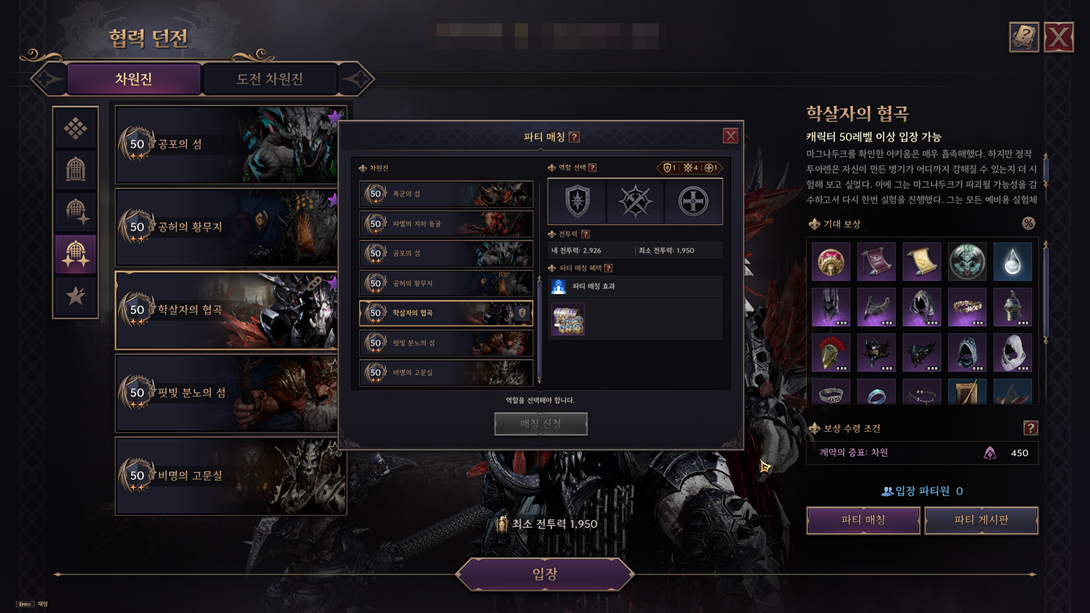1090x613 pixels.
Task: Select the damage dealer crossed-swords role icon
Action: tap(635, 202)
